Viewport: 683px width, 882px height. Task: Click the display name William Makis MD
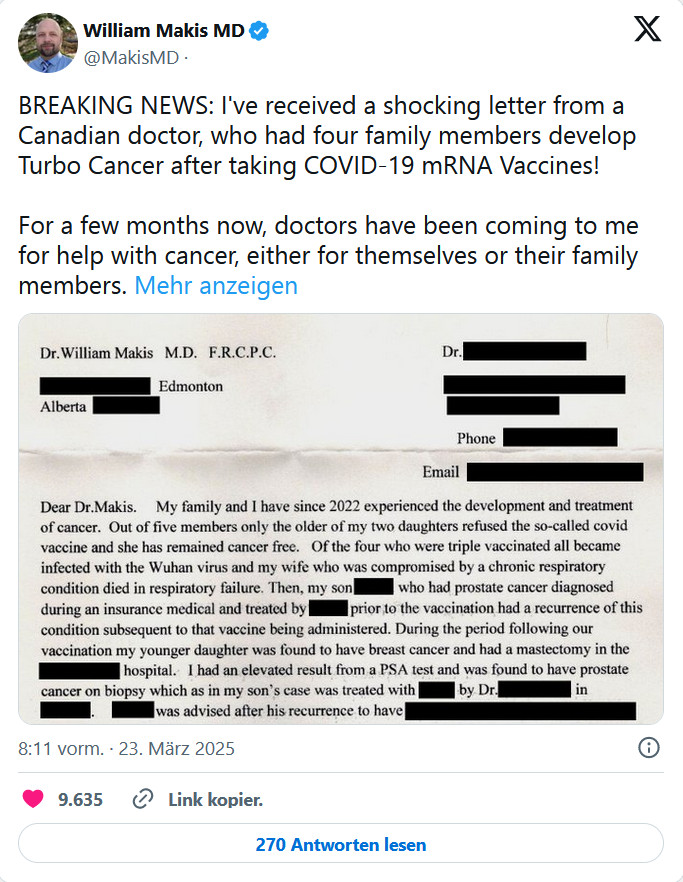coord(164,31)
